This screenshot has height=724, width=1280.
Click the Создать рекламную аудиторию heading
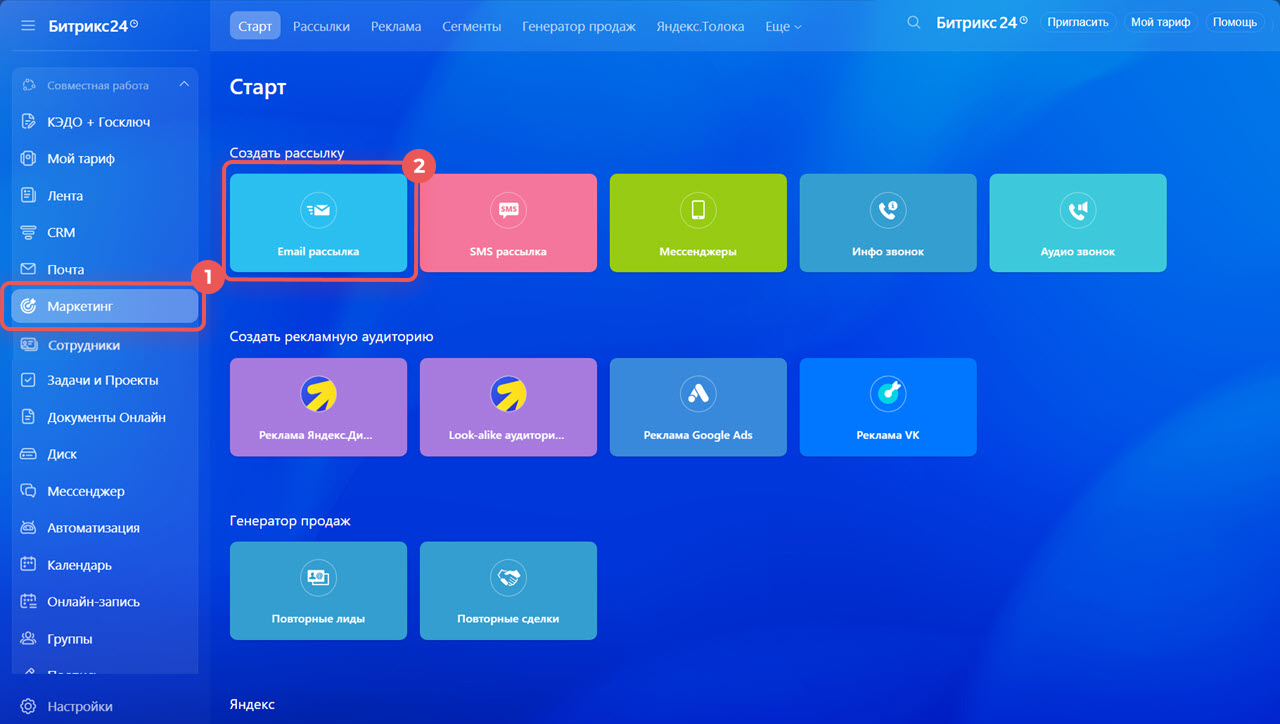pos(331,337)
